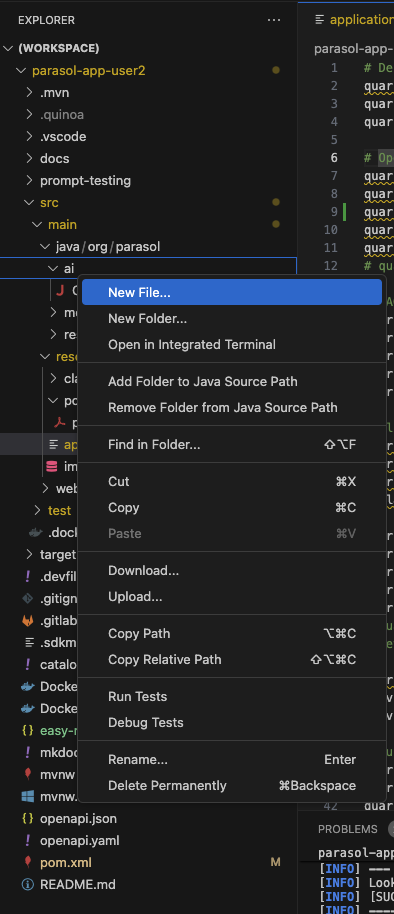394x914 pixels.
Task: Click the openapi.yaml exclamation file icon
Action: pos(27,841)
